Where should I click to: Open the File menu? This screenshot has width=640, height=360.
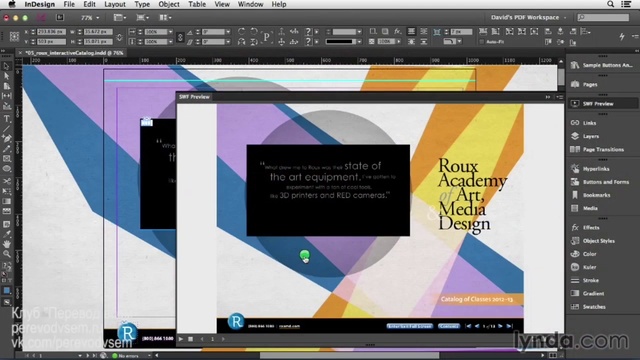pyautogui.click(x=69, y=4)
